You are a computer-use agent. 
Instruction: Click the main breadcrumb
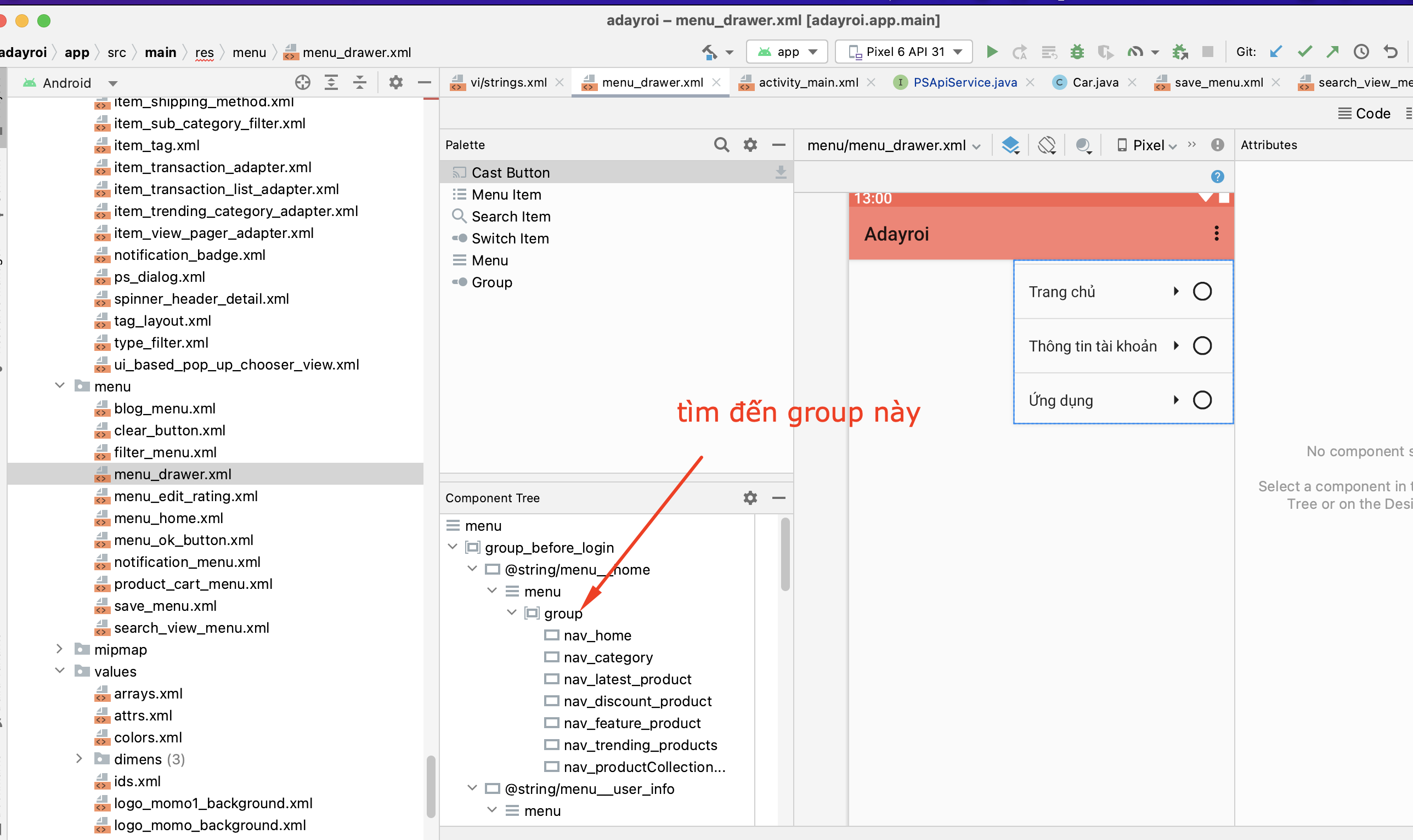point(161,53)
